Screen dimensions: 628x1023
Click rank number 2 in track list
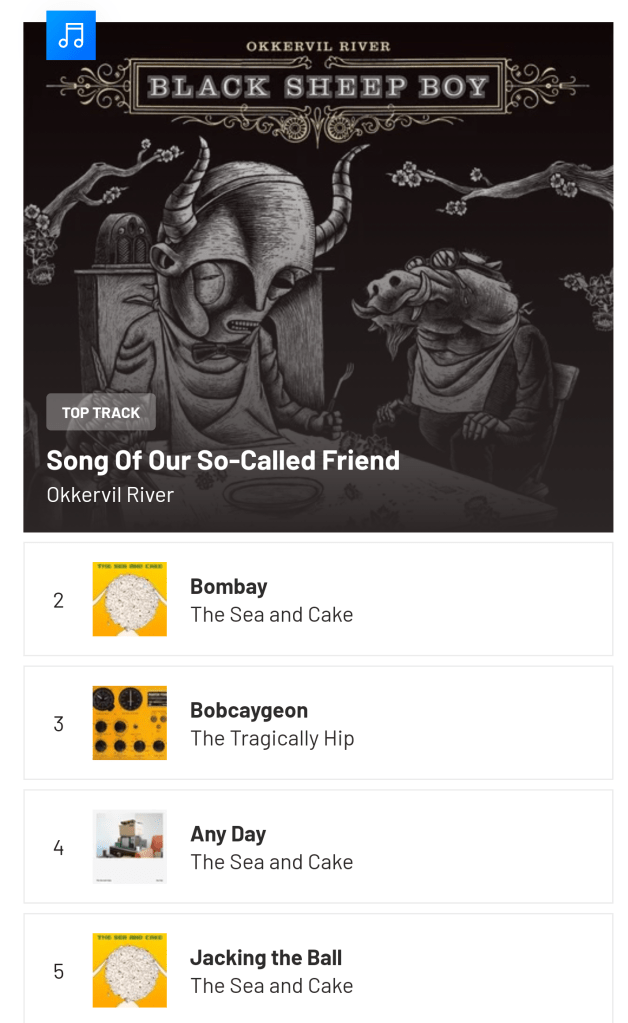tap(58, 600)
